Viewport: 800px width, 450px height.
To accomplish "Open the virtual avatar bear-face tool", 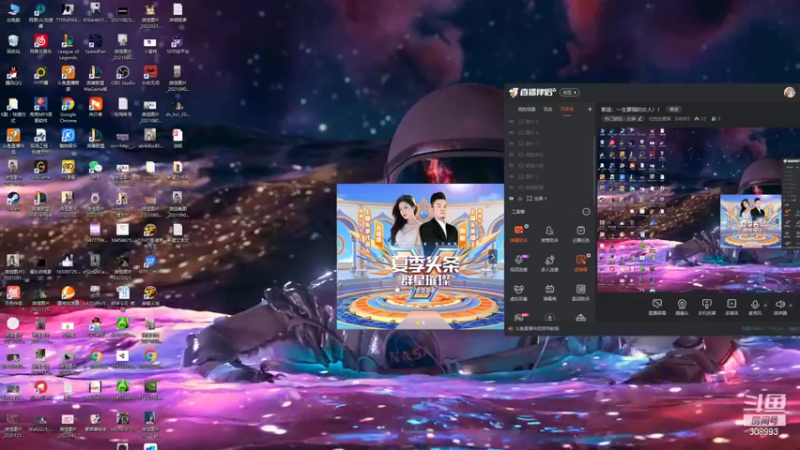I will pos(518,292).
